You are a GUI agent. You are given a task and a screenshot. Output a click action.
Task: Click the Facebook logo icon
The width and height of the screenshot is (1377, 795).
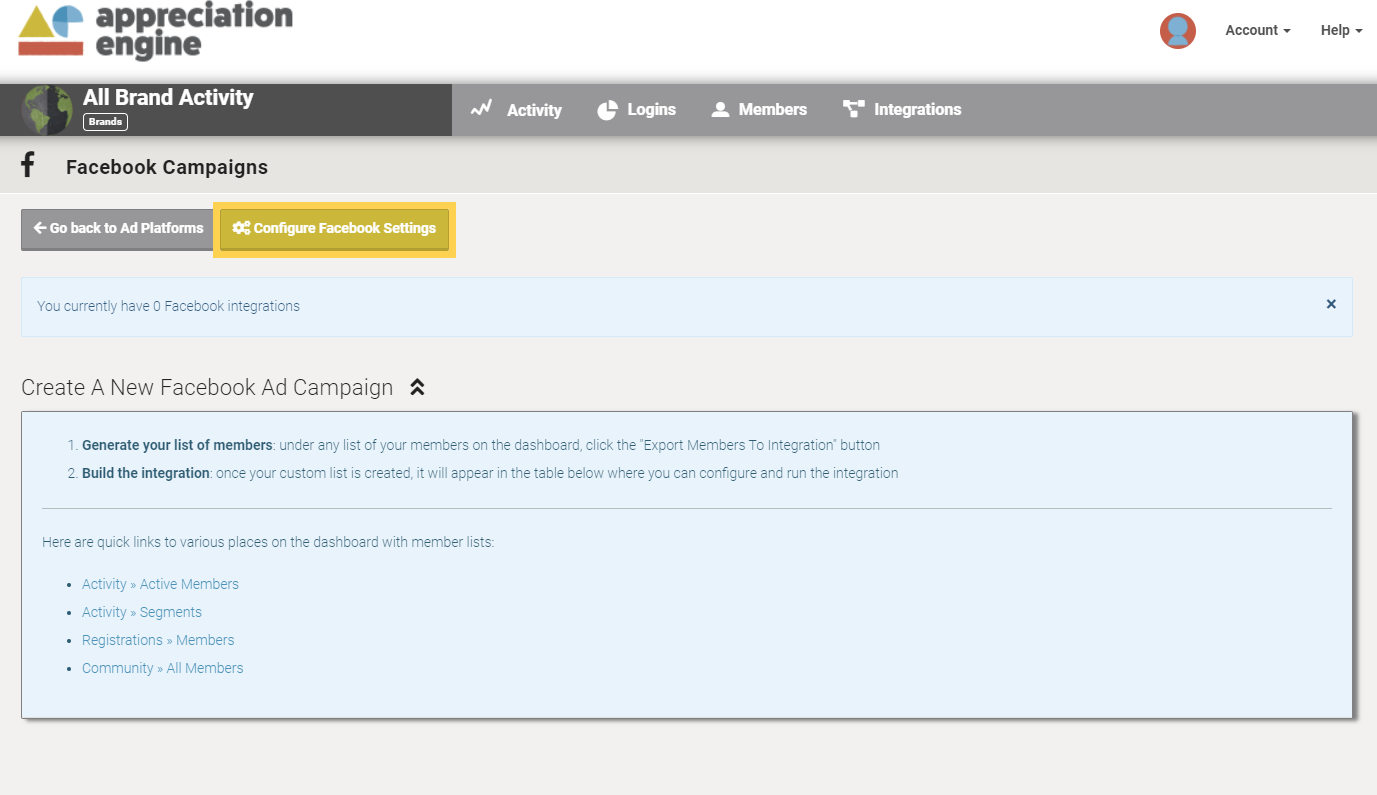tap(28, 165)
